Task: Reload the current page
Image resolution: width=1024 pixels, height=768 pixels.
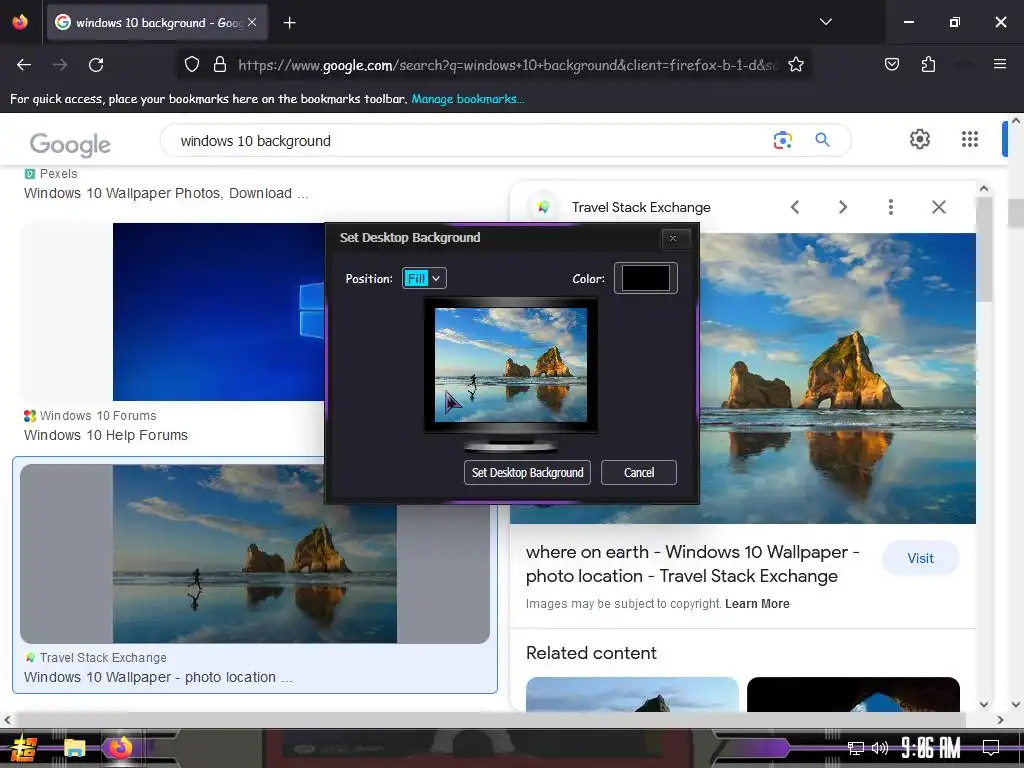Action: tap(96, 65)
